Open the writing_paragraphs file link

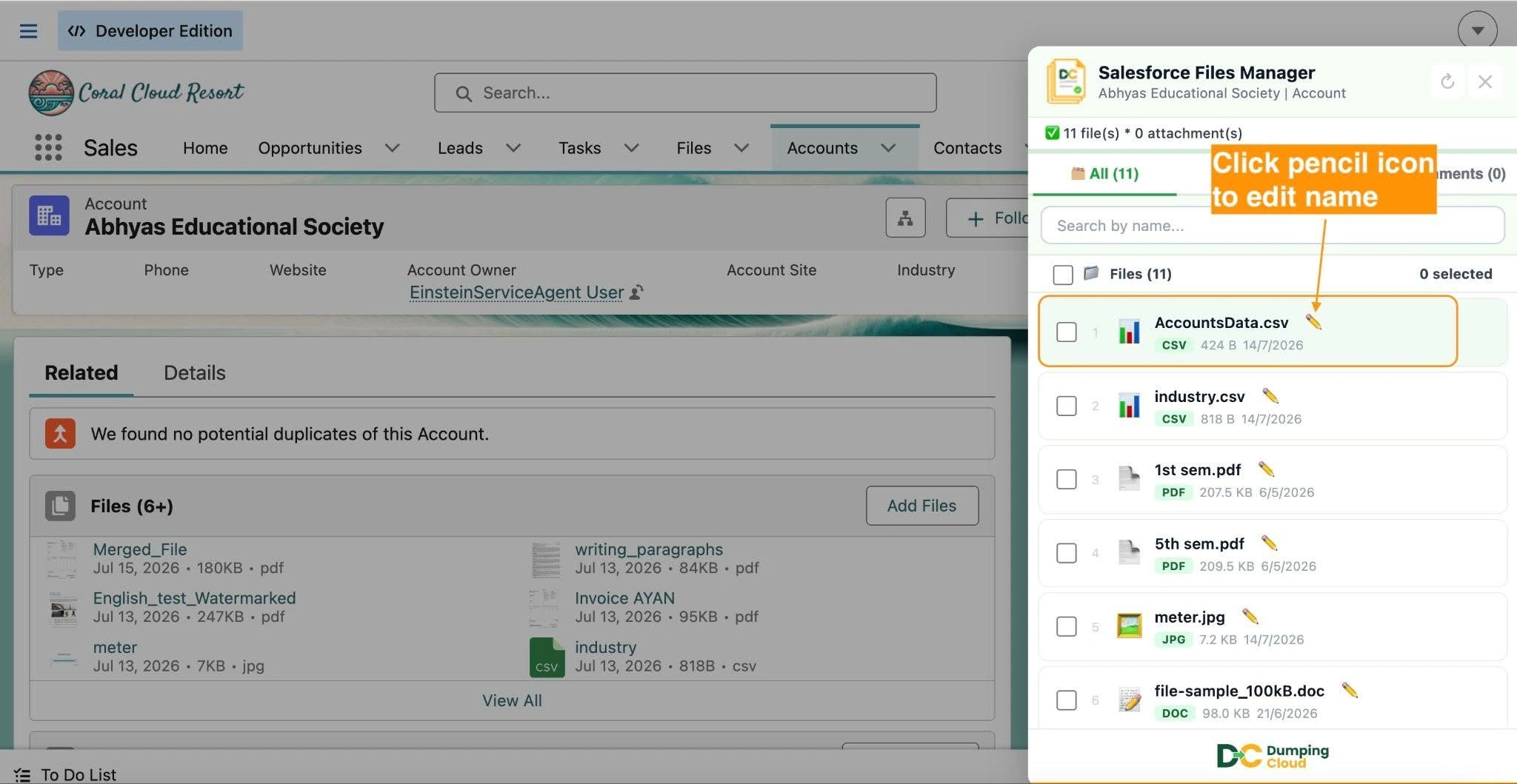[649, 549]
